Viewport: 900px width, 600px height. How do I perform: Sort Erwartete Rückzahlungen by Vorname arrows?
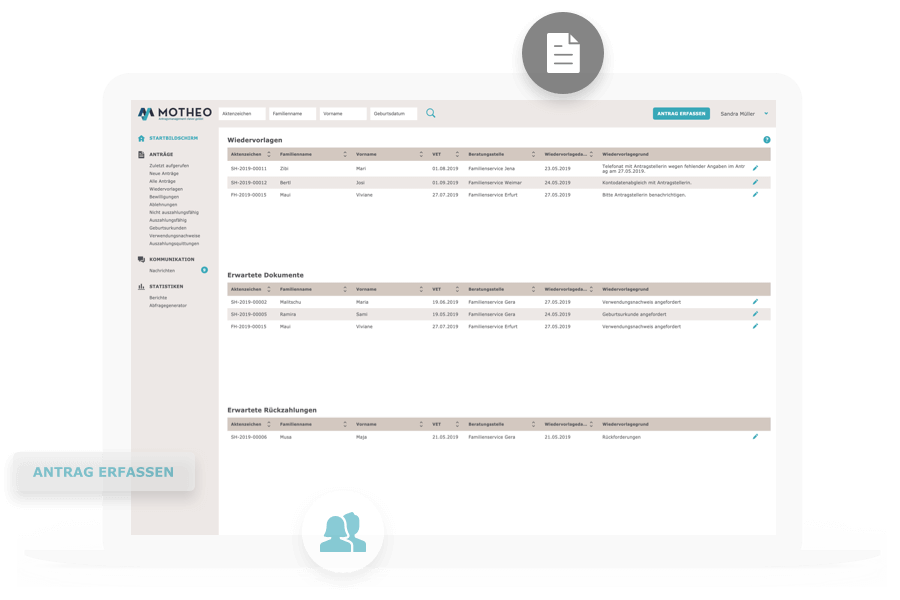coord(420,424)
